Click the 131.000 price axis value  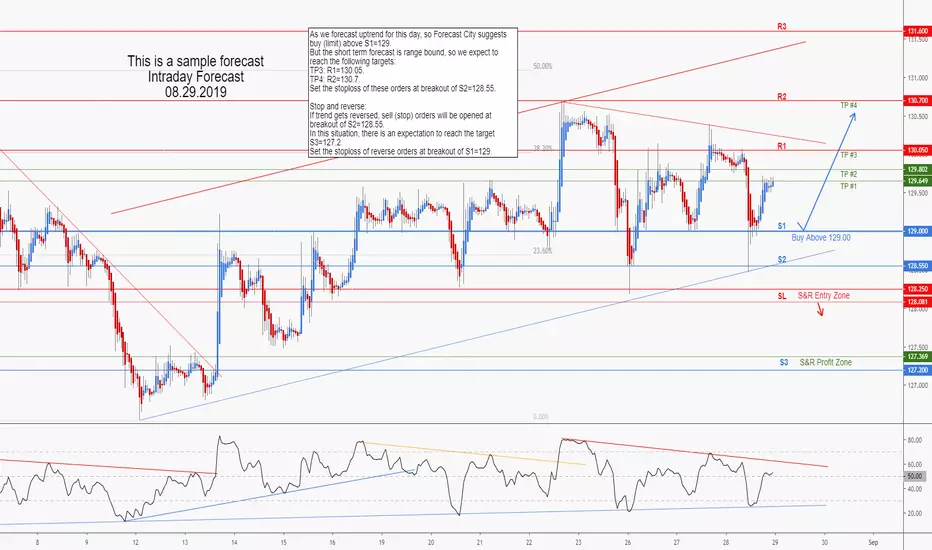917,78
